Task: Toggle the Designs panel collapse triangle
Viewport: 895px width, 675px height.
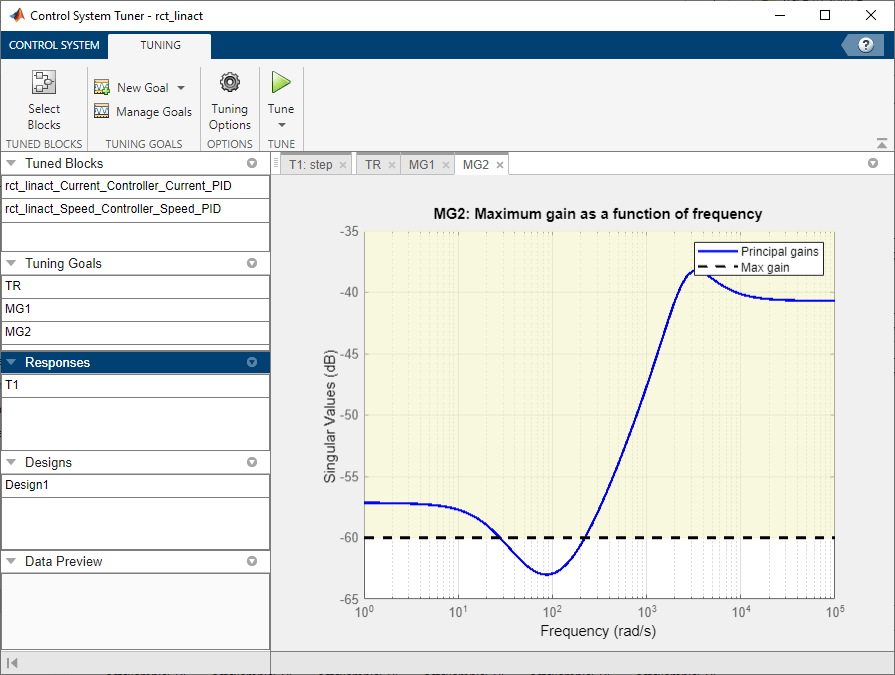Action: tap(12, 463)
